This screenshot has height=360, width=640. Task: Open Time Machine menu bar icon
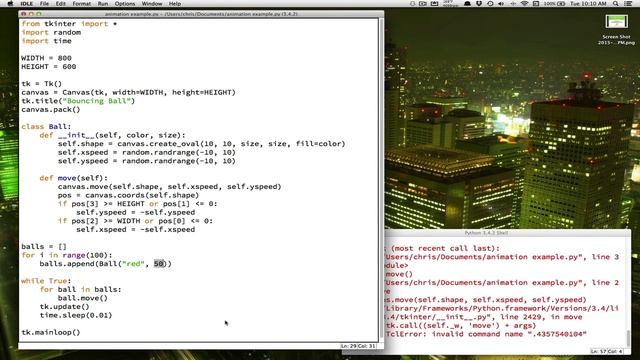click(x=490, y=3)
